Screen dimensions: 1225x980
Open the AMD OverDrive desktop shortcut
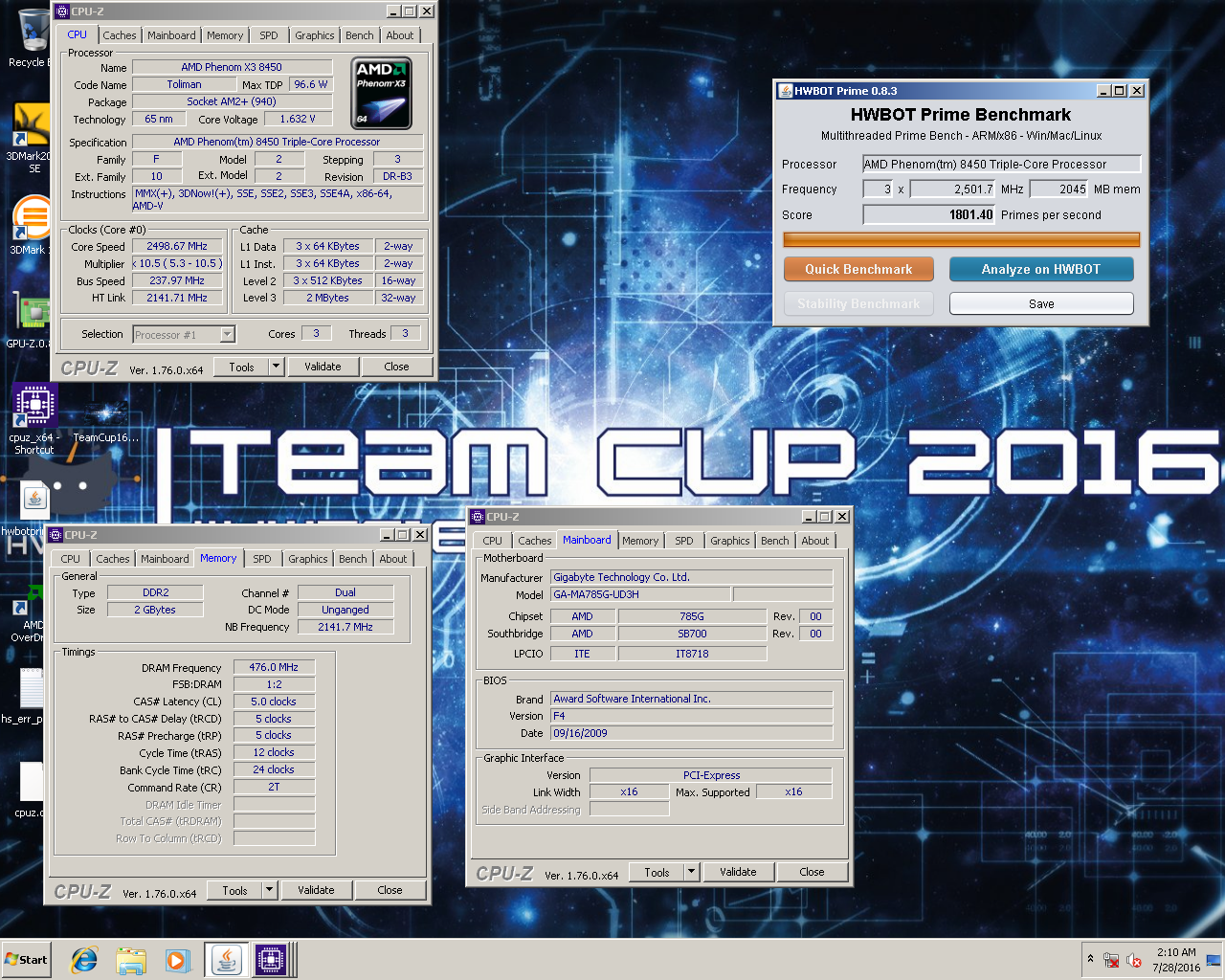tap(29, 614)
